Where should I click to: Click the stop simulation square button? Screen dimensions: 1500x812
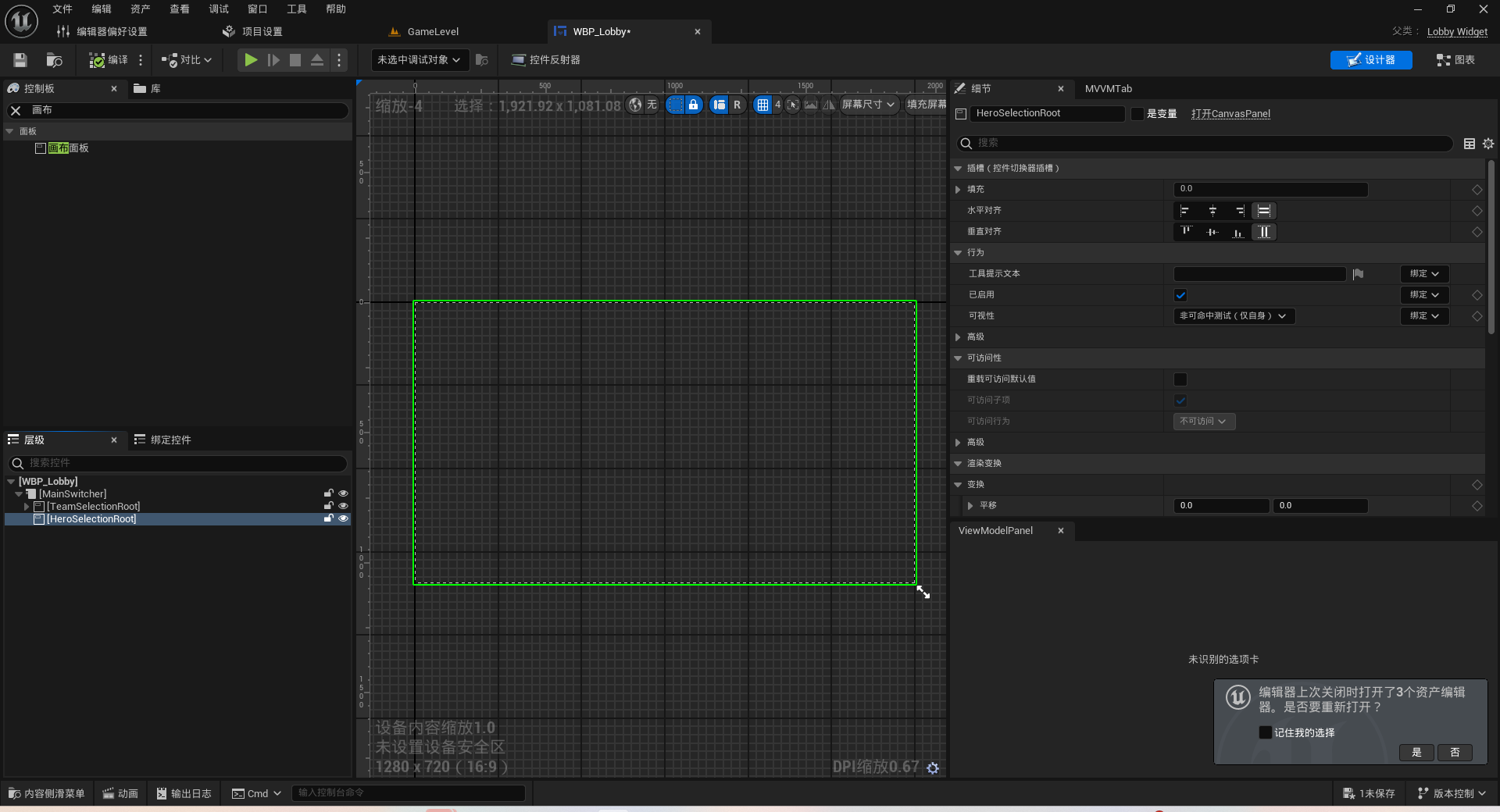click(295, 60)
